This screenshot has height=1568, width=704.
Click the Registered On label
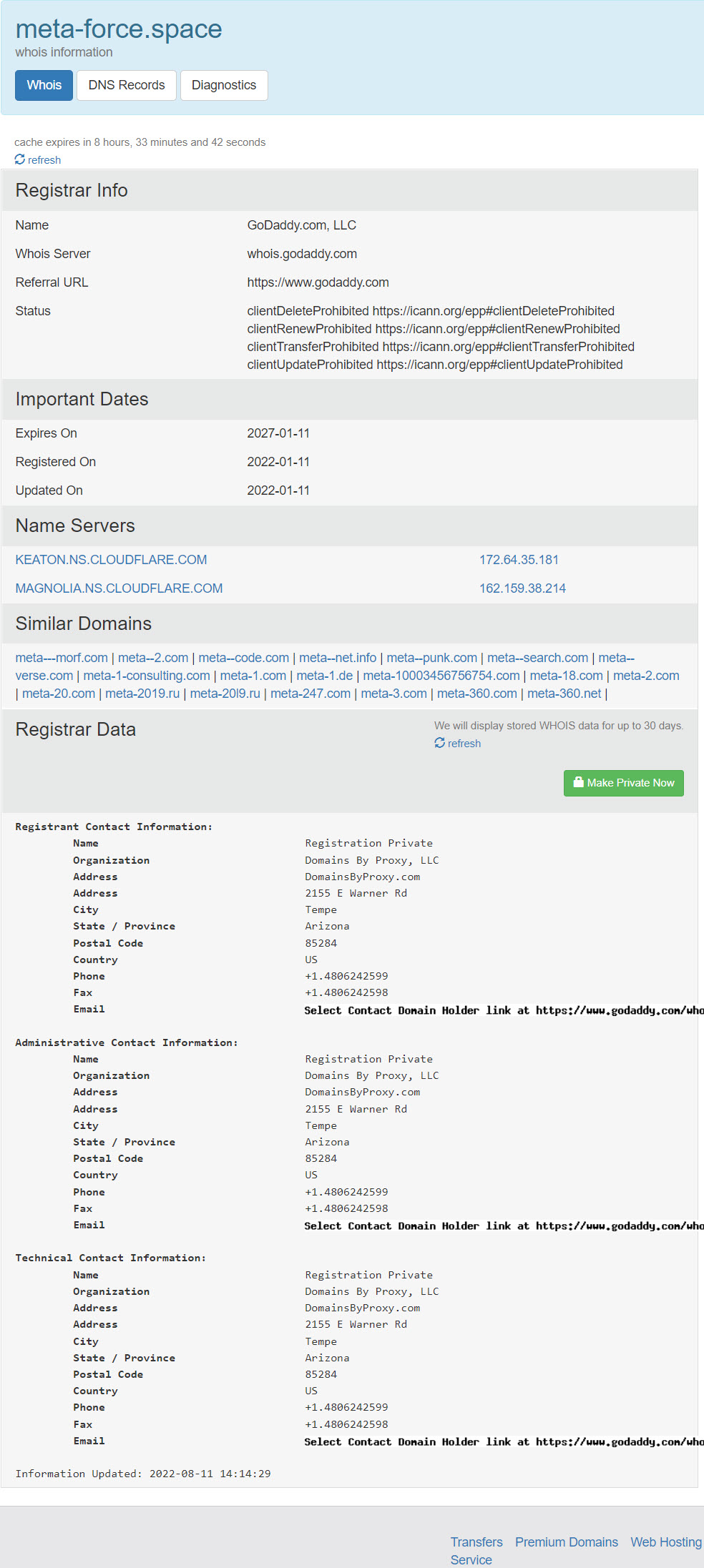56,462
